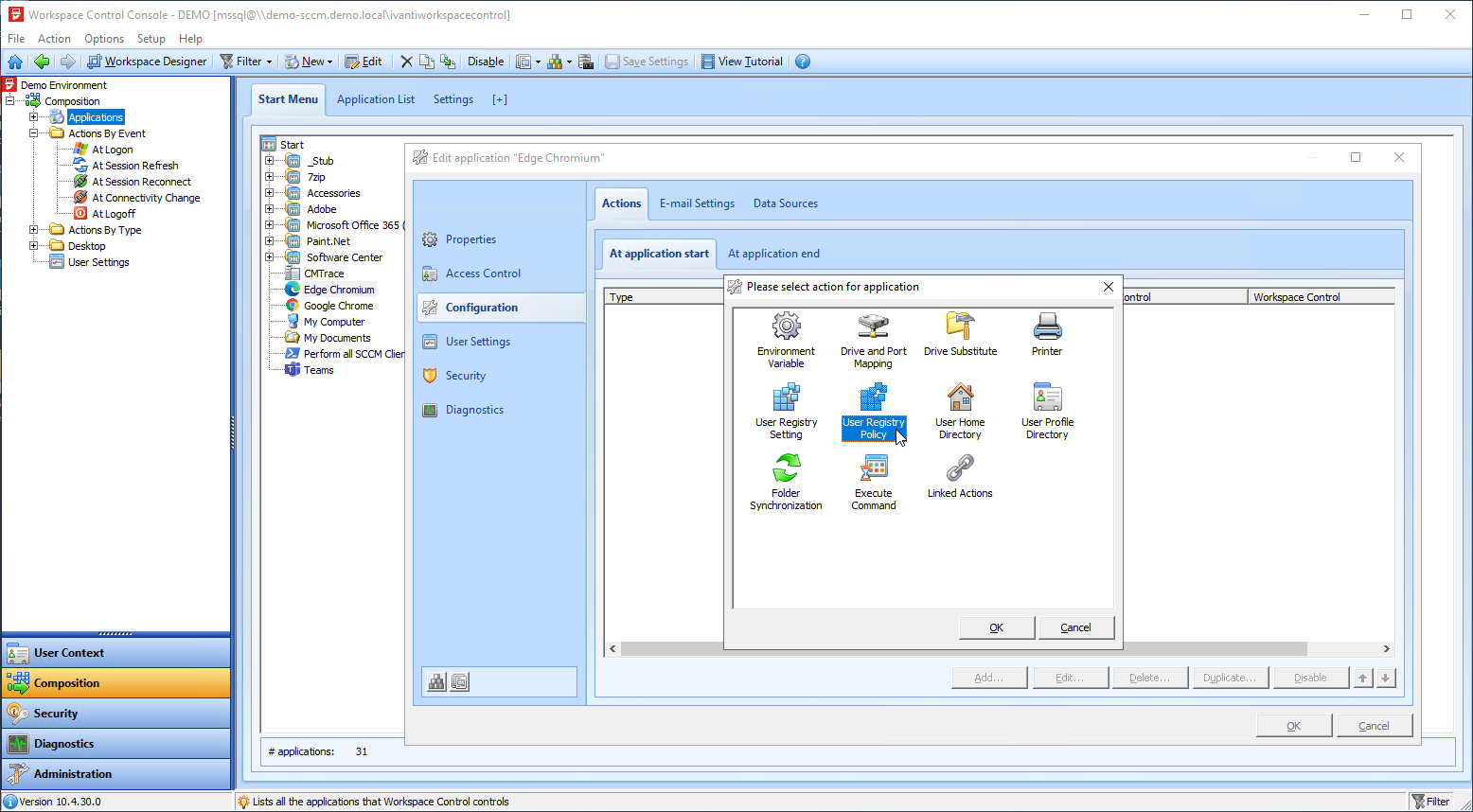This screenshot has width=1473, height=812.
Task: Open the Options menu
Action: 104,39
